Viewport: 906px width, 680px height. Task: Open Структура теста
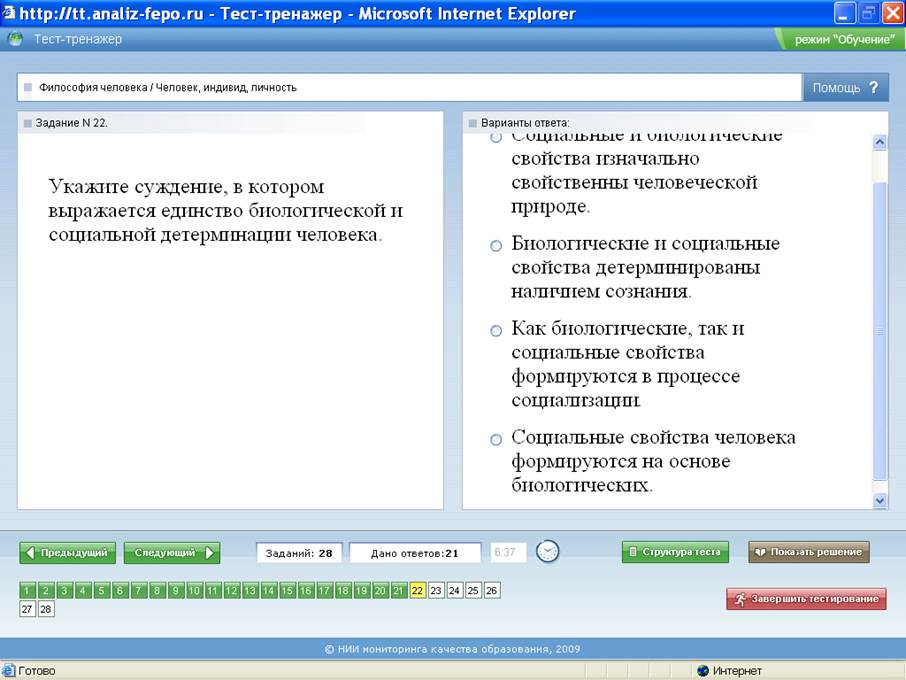675,552
